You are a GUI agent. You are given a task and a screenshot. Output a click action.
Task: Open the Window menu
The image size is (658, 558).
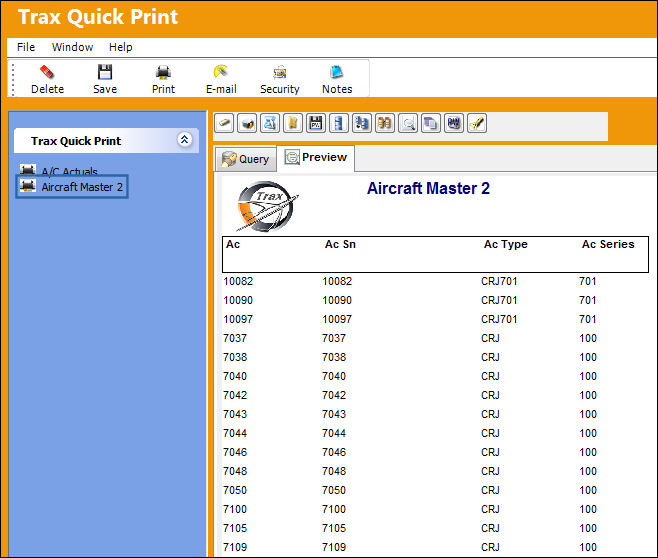(72, 47)
